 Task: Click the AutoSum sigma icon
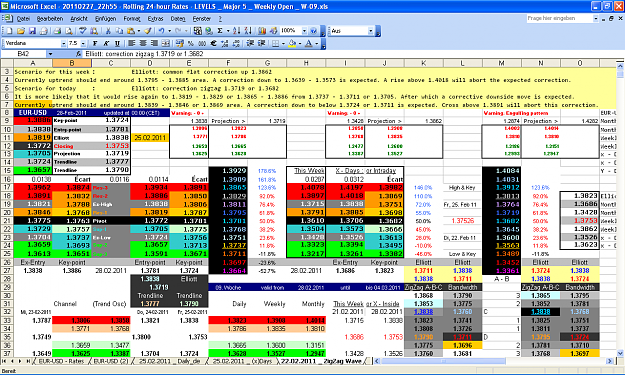click(220, 31)
